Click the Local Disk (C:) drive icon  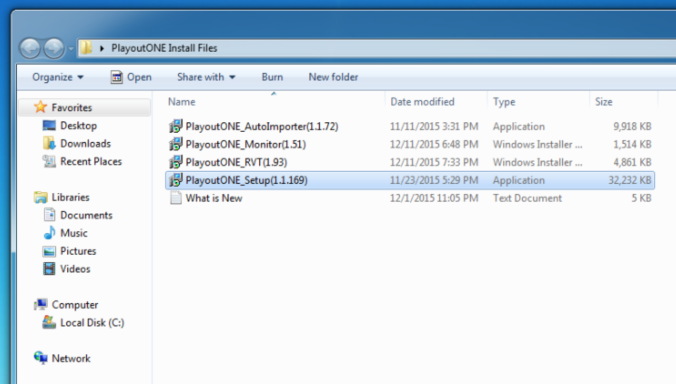pos(49,322)
